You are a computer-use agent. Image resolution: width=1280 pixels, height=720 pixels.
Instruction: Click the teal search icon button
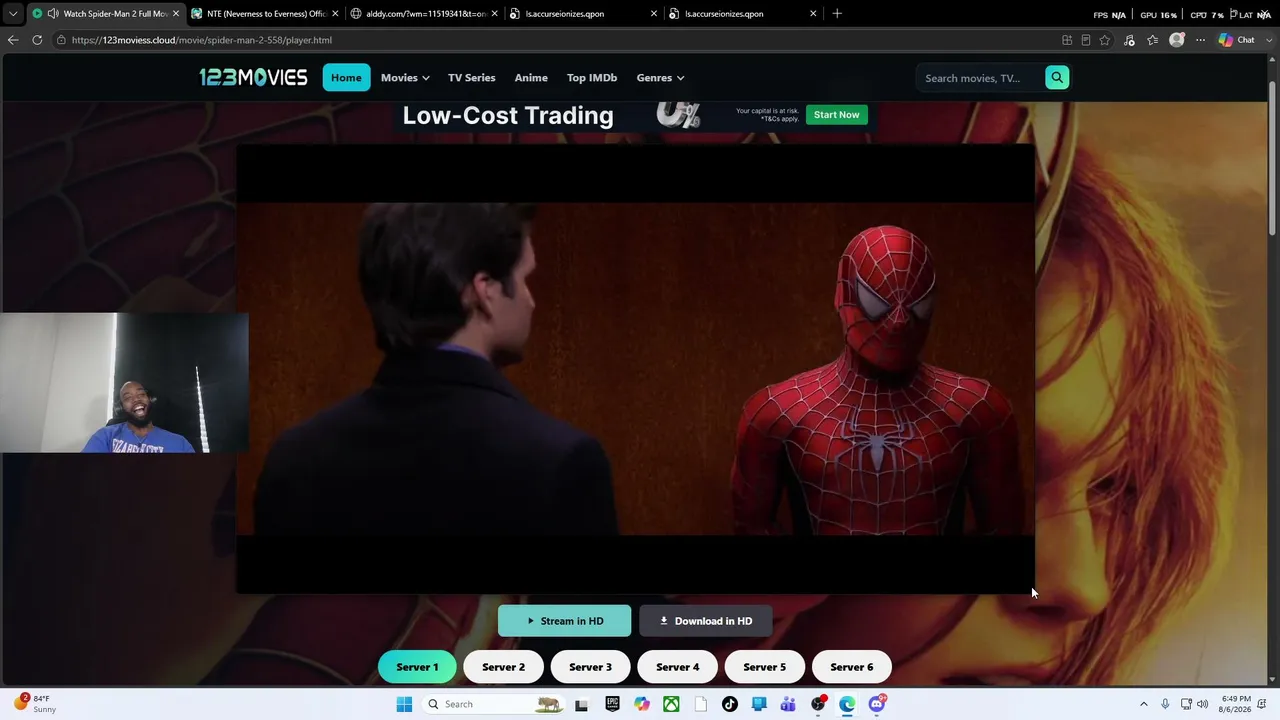point(1057,77)
